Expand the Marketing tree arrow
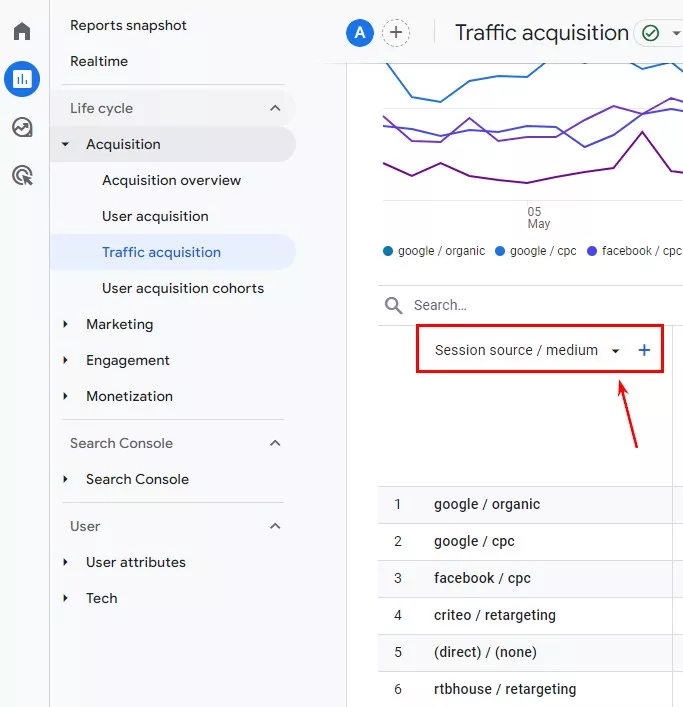This screenshot has height=707, width=683. click(65, 324)
